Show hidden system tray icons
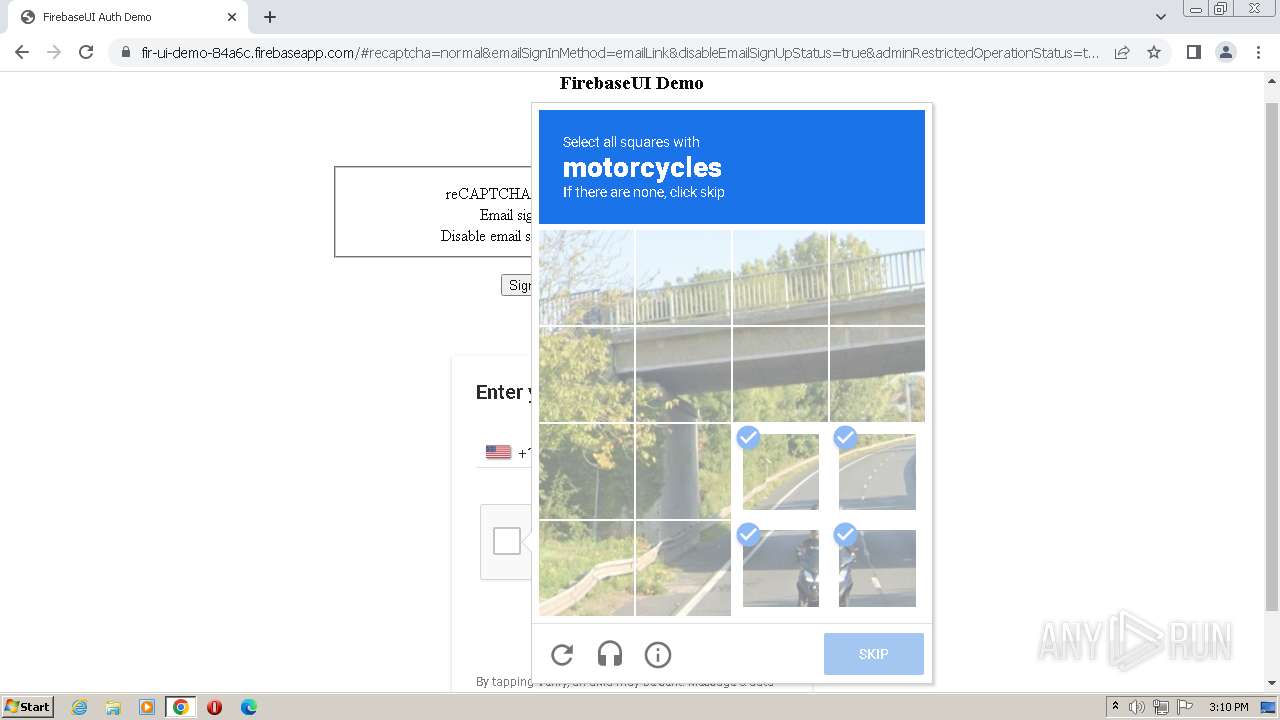The image size is (1280, 720). click(1115, 707)
